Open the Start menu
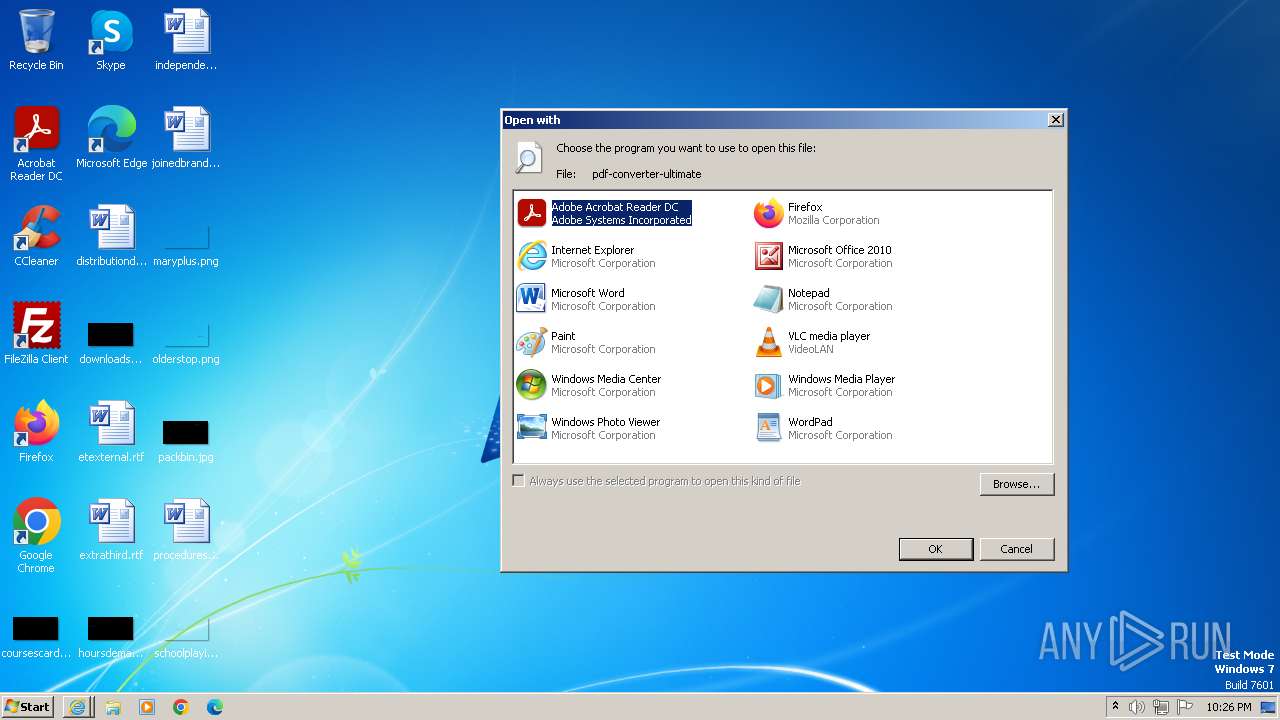Viewport: 1280px width, 720px height. (27, 706)
